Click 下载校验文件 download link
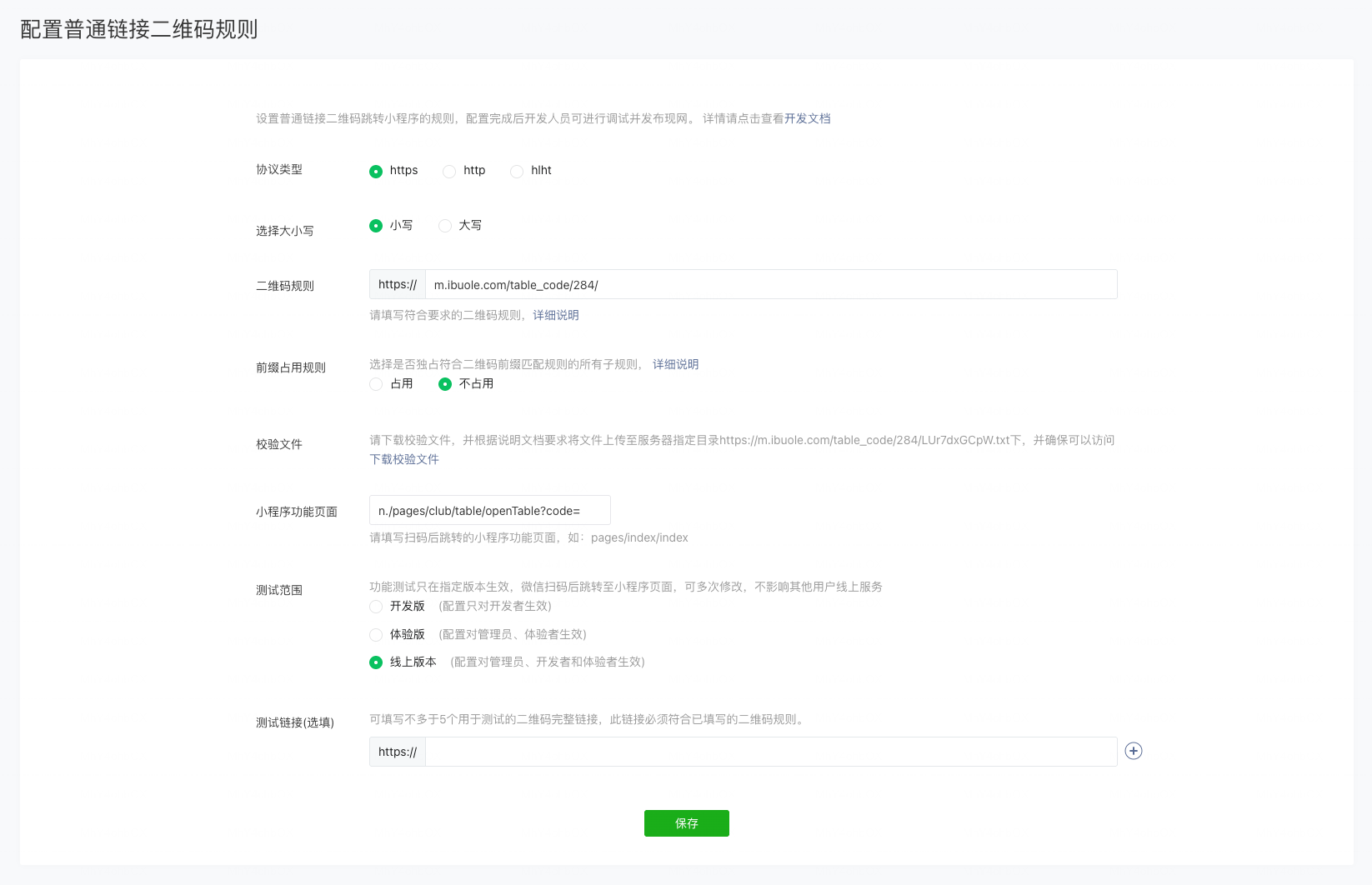1372x885 pixels. click(404, 459)
